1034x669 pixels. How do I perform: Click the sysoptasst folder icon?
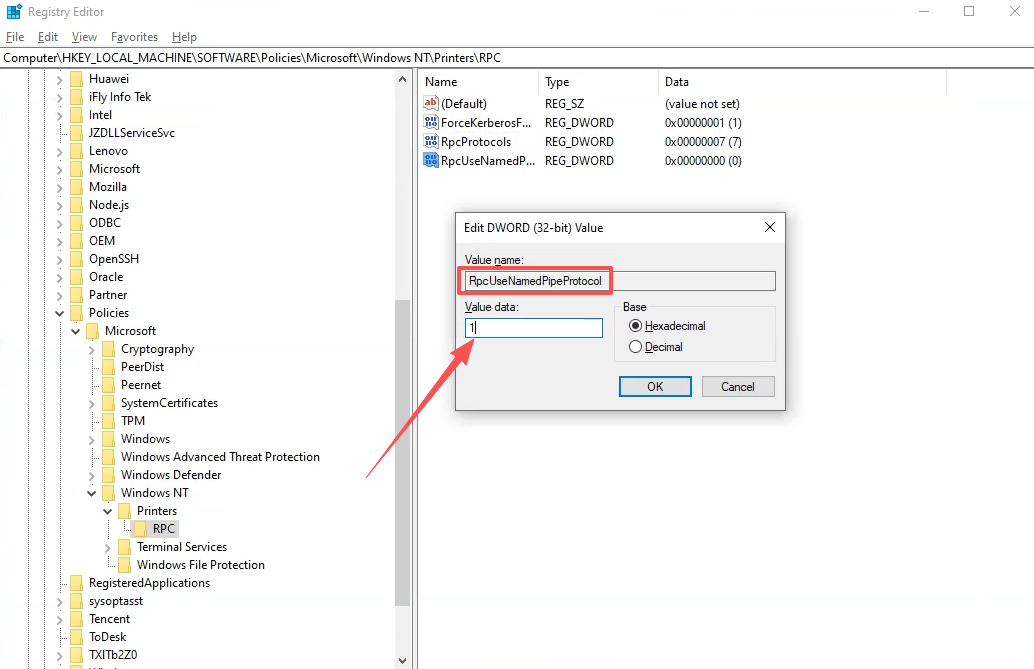click(x=76, y=601)
